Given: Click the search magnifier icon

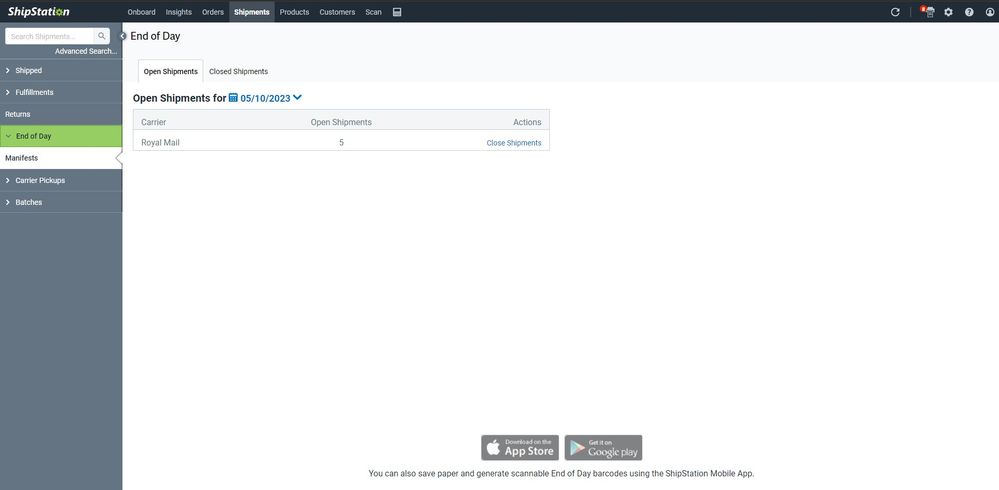Looking at the screenshot, I should point(101,36).
